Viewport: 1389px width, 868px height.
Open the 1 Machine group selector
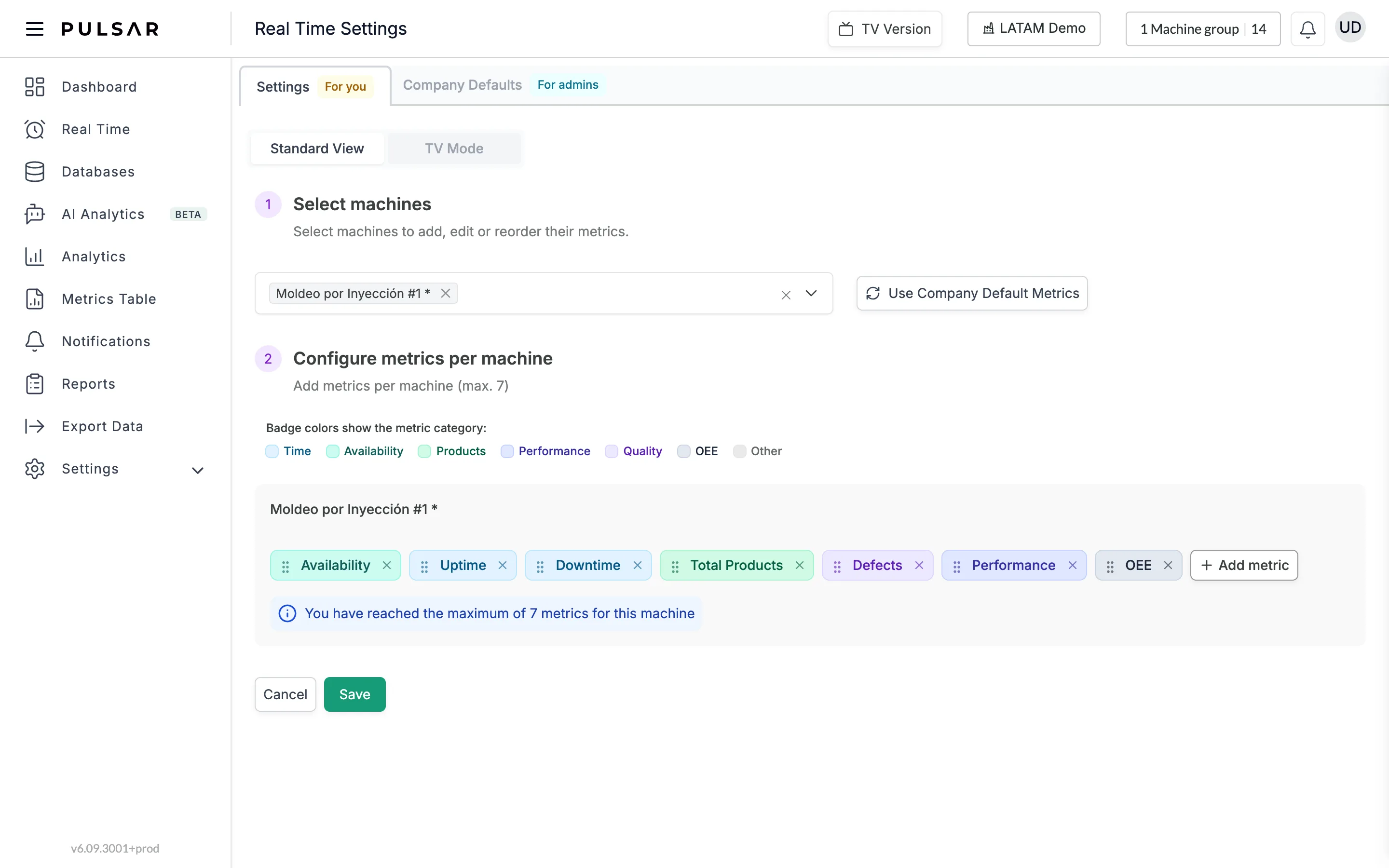pyautogui.click(x=1202, y=29)
